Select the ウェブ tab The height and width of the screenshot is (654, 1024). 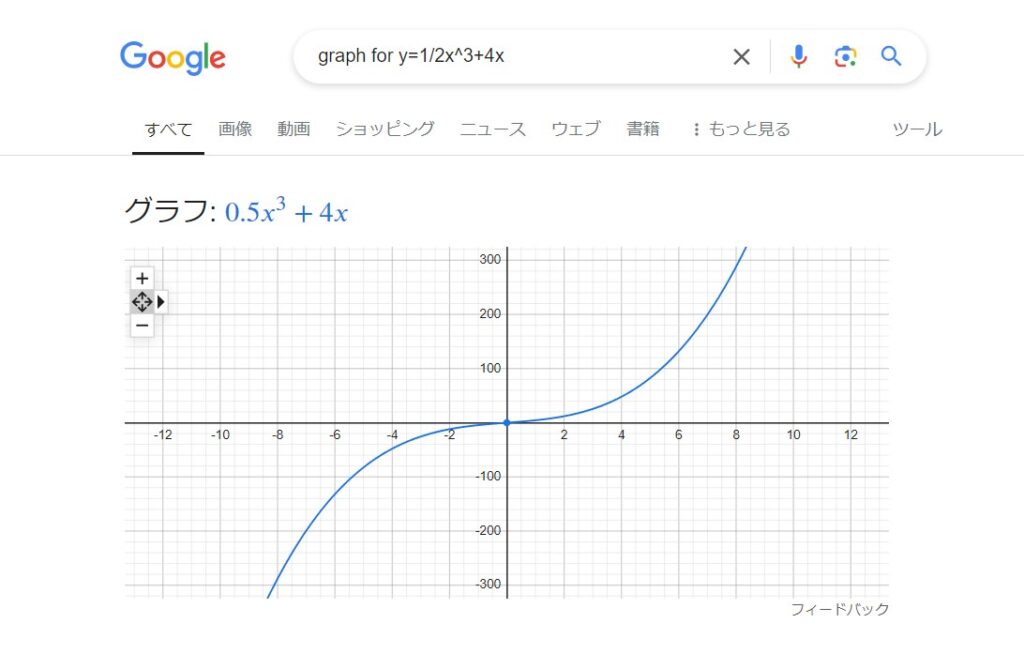pos(576,129)
